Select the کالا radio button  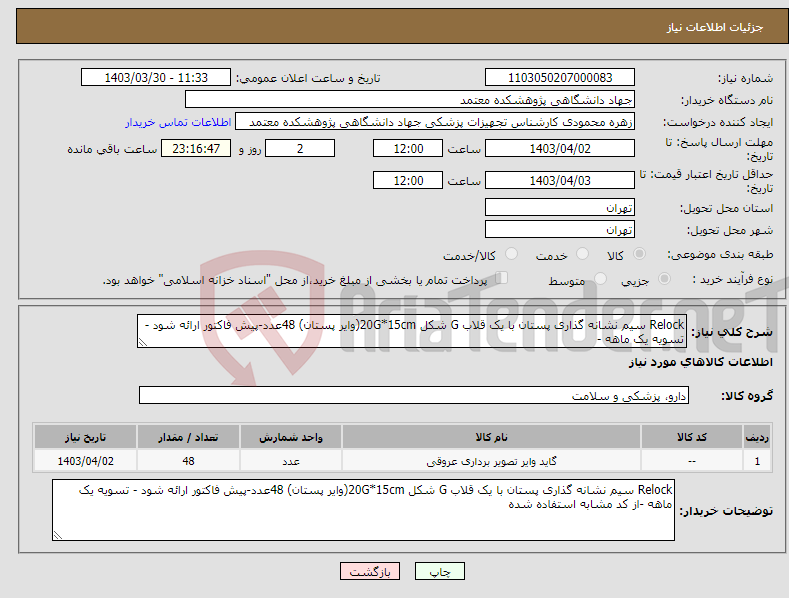tap(639, 254)
